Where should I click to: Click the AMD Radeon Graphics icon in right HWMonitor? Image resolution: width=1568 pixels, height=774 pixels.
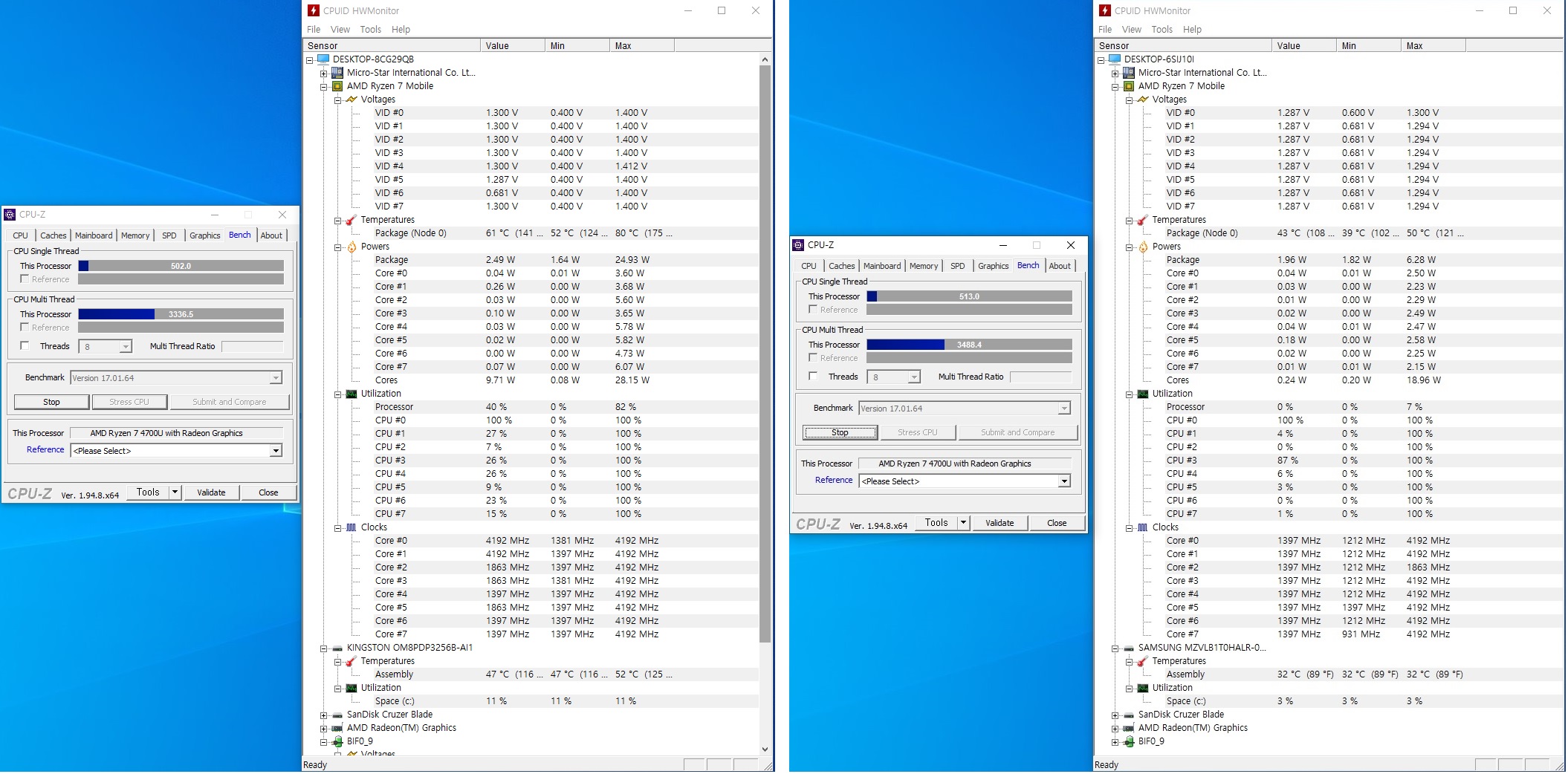coord(1129,728)
